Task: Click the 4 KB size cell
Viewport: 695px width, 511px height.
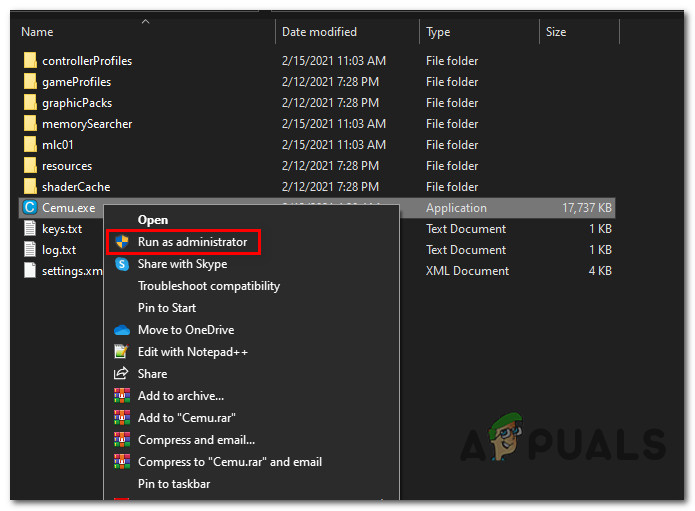Action: pyautogui.click(x=600, y=271)
